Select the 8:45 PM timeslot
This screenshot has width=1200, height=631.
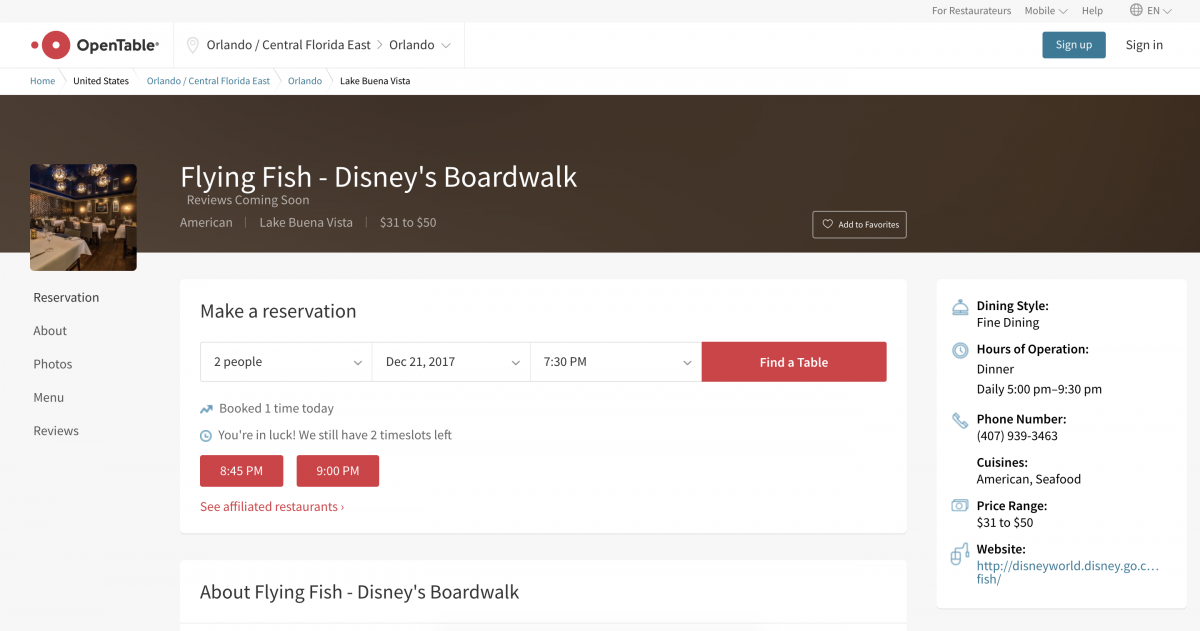(241, 471)
